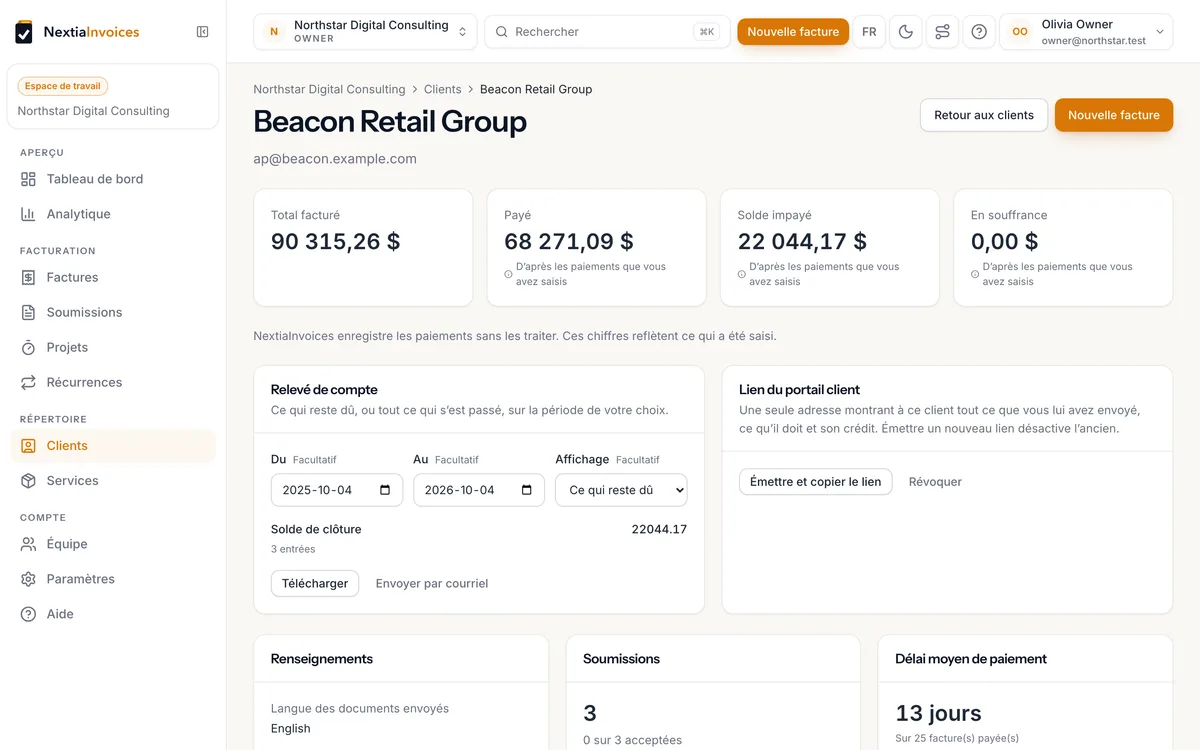Screen dimensions: 1200x750
Task: Open display settings sliders icon in header
Action: 942,32
